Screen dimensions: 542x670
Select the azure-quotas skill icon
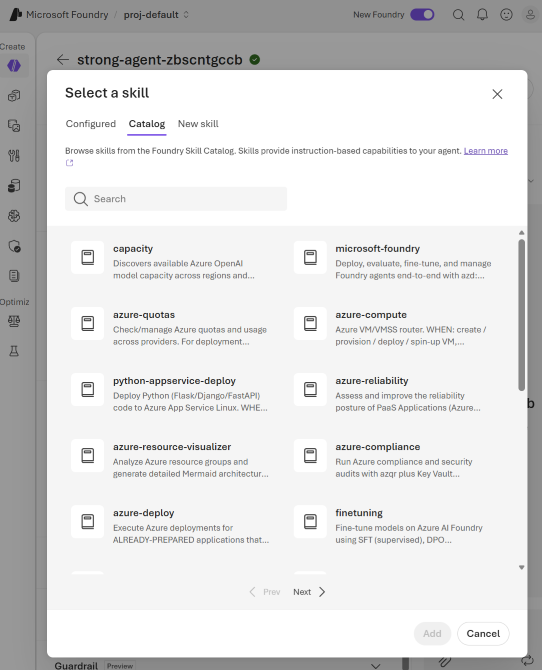coord(88,323)
